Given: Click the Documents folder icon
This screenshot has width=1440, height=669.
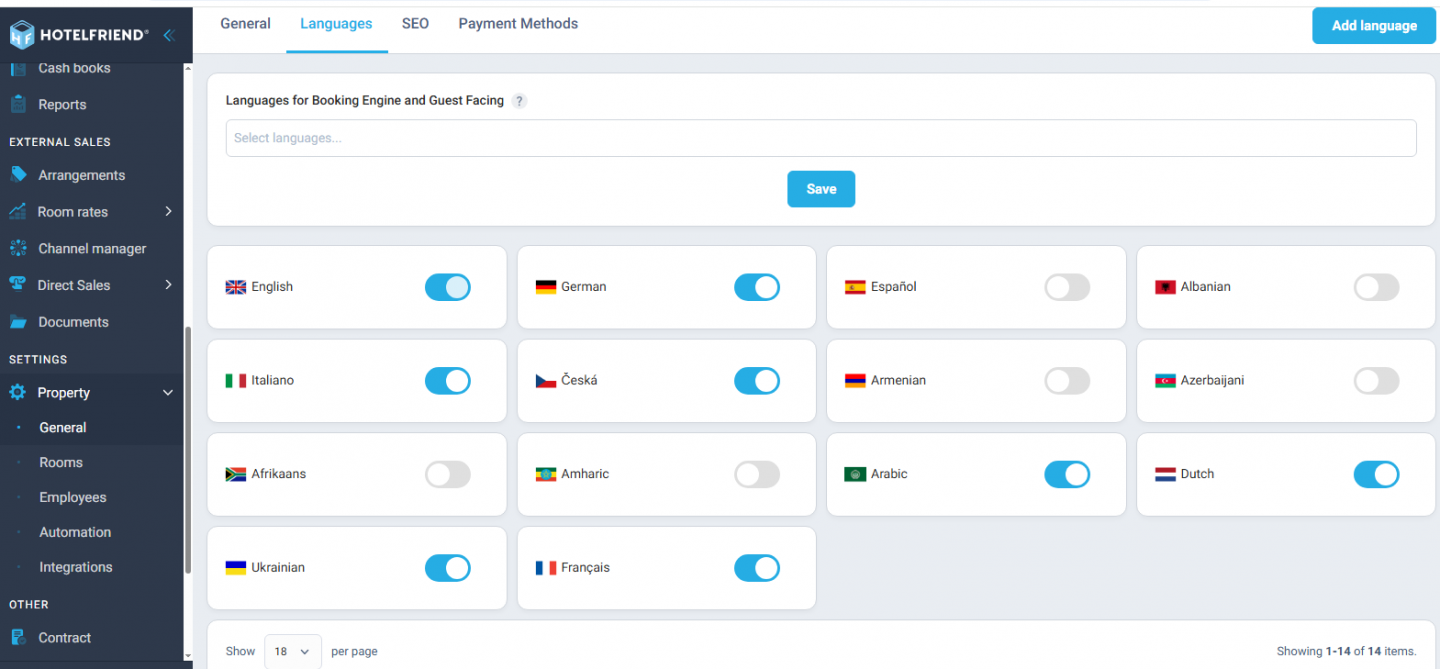Looking at the screenshot, I should (x=18, y=322).
